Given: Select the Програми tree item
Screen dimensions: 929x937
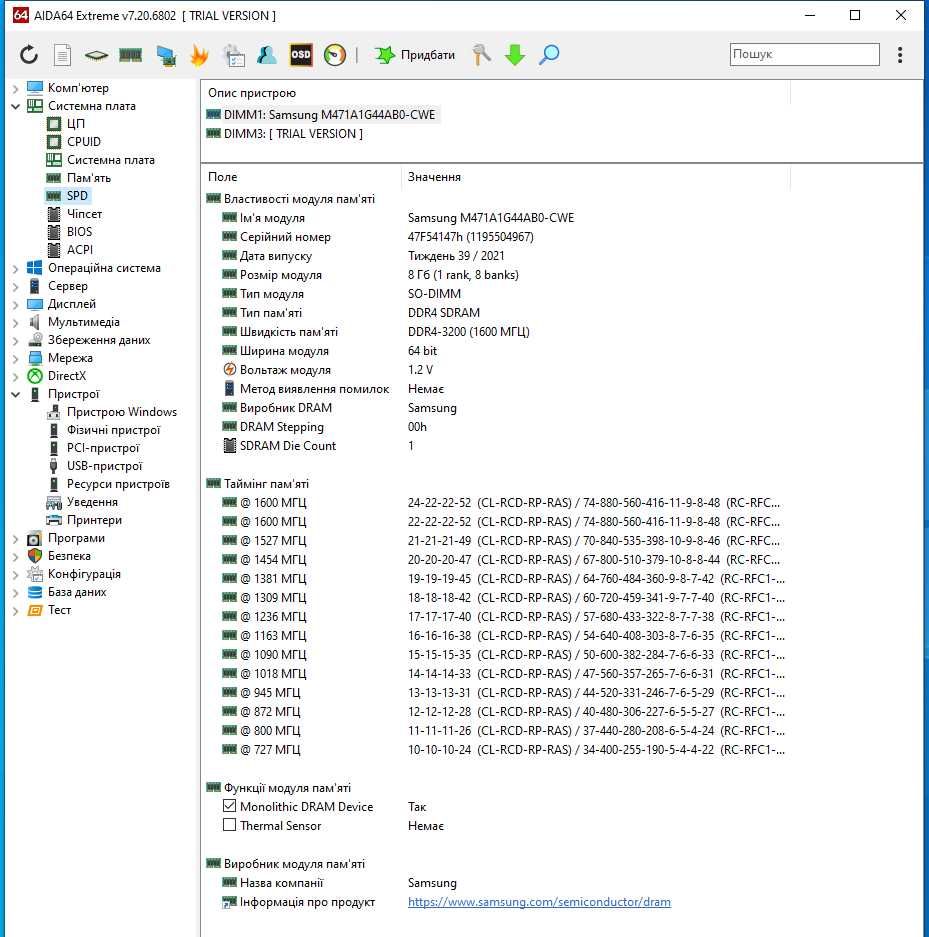Looking at the screenshot, I should click(76, 538).
